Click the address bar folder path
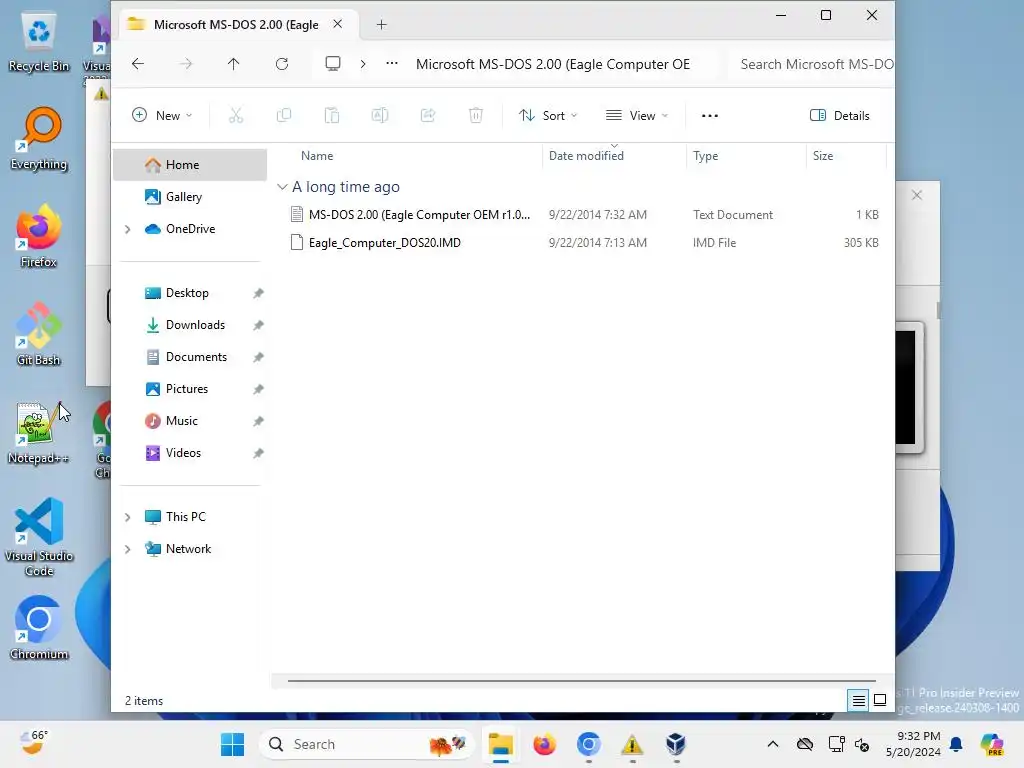Screen dimensions: 1024x768 (x=552, y=64)
